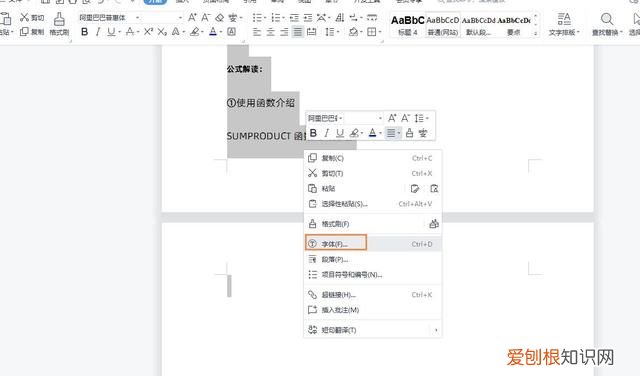The image size is (640, 376).
Task: Toggle Underline in mini toolbar
Action: point(340,133)
